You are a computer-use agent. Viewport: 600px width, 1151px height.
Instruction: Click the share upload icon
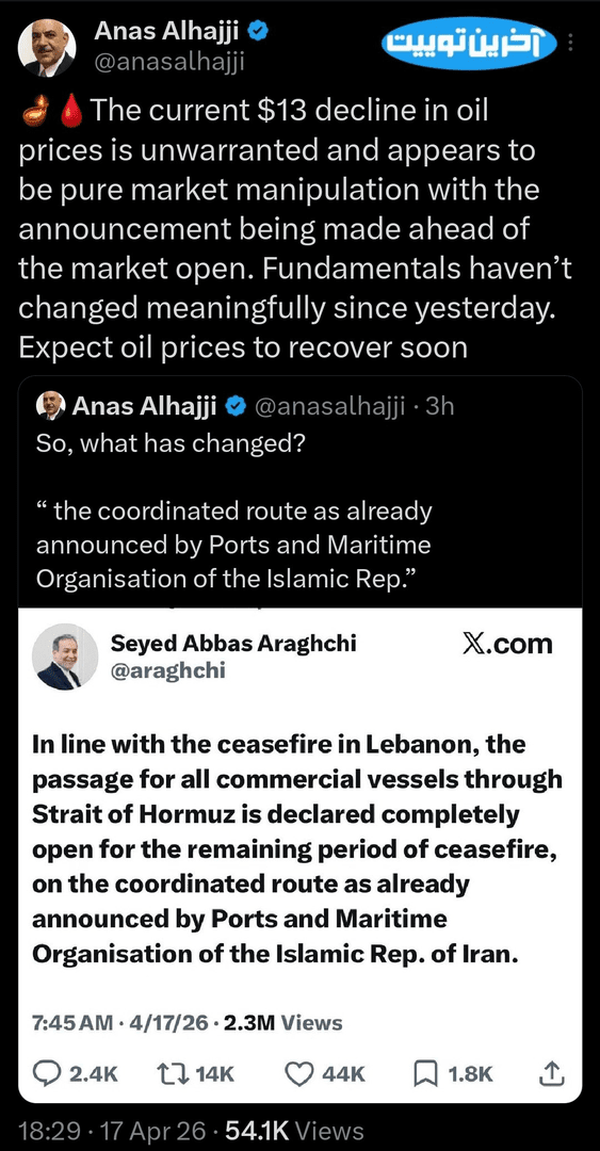click(x=553, y=1073)
